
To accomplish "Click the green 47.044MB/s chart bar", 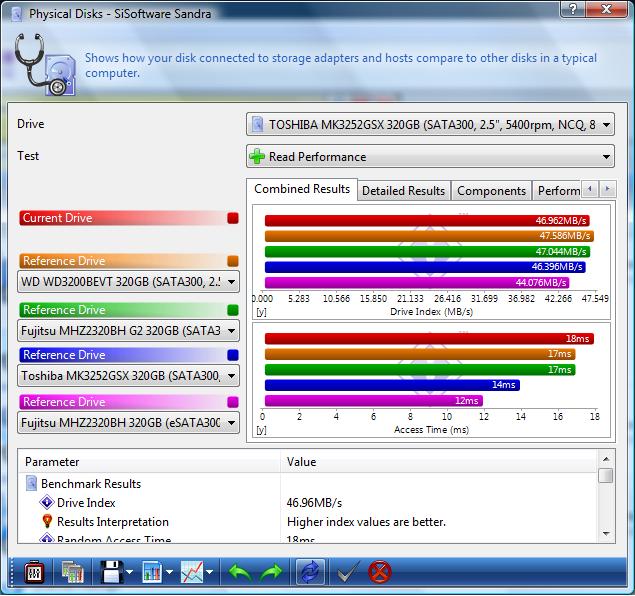I will pyautogui.click(x=427, y=251).
